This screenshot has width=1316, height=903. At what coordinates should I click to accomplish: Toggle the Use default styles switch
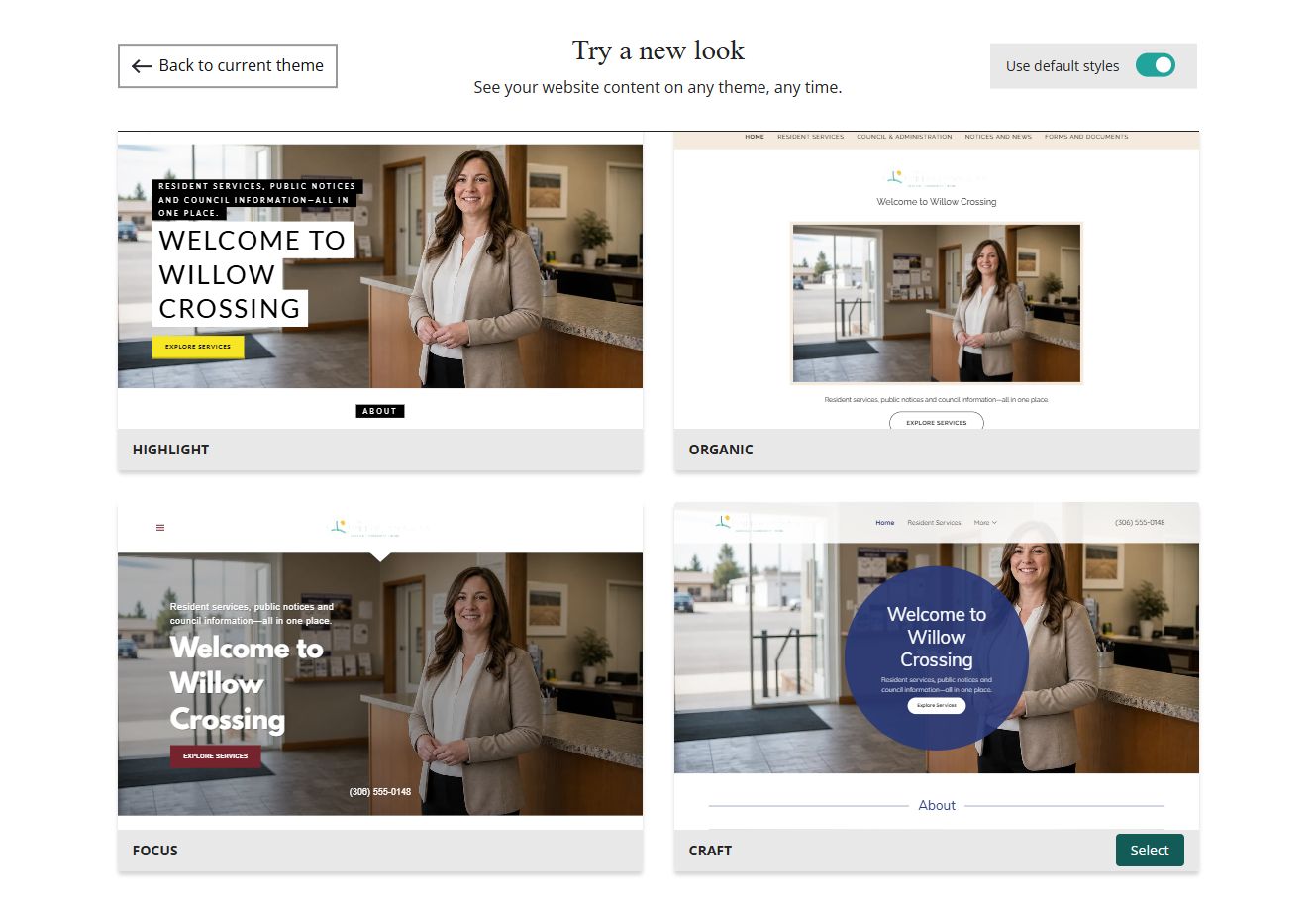pyautogui.click(x=1155, y=65)
